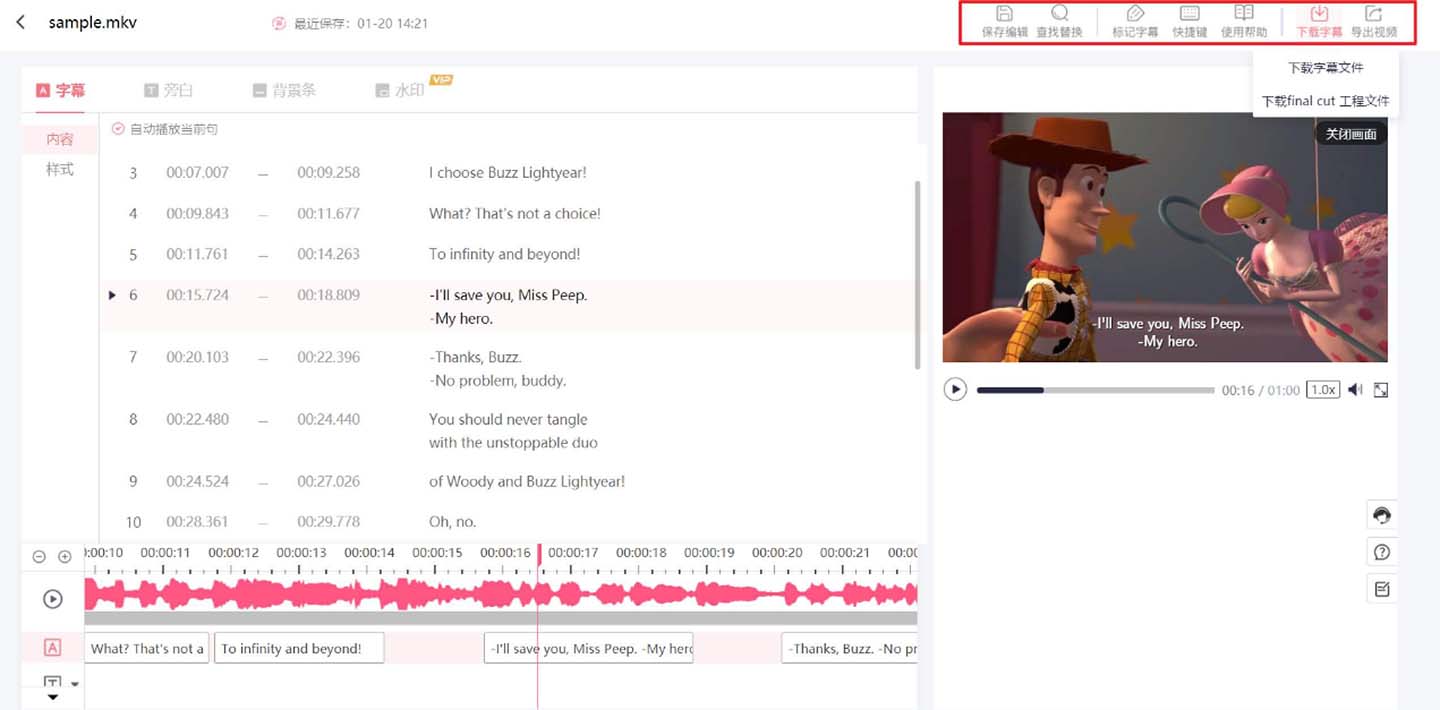This screenshot has width=1440, height=710.
Task: Toggle the subtitle track A icon
Action: pos(53,648)
